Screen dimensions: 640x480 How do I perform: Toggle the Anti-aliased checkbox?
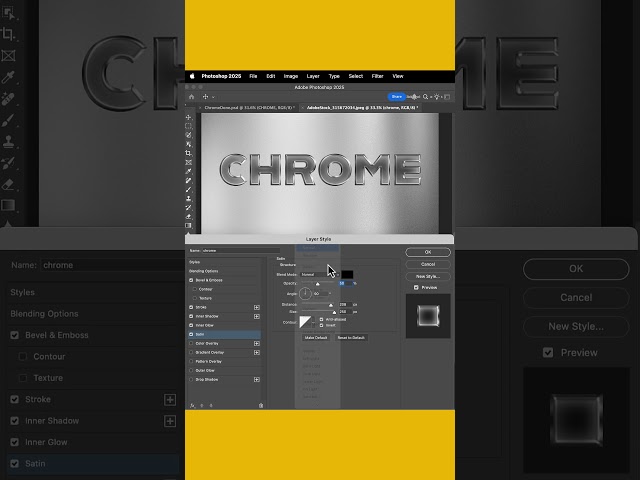(x=321, y=319)
